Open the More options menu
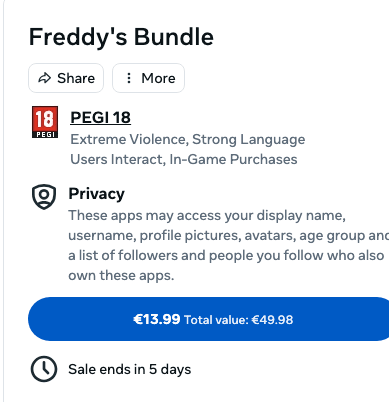The image size is (389, 402). (x=148, y=78)
